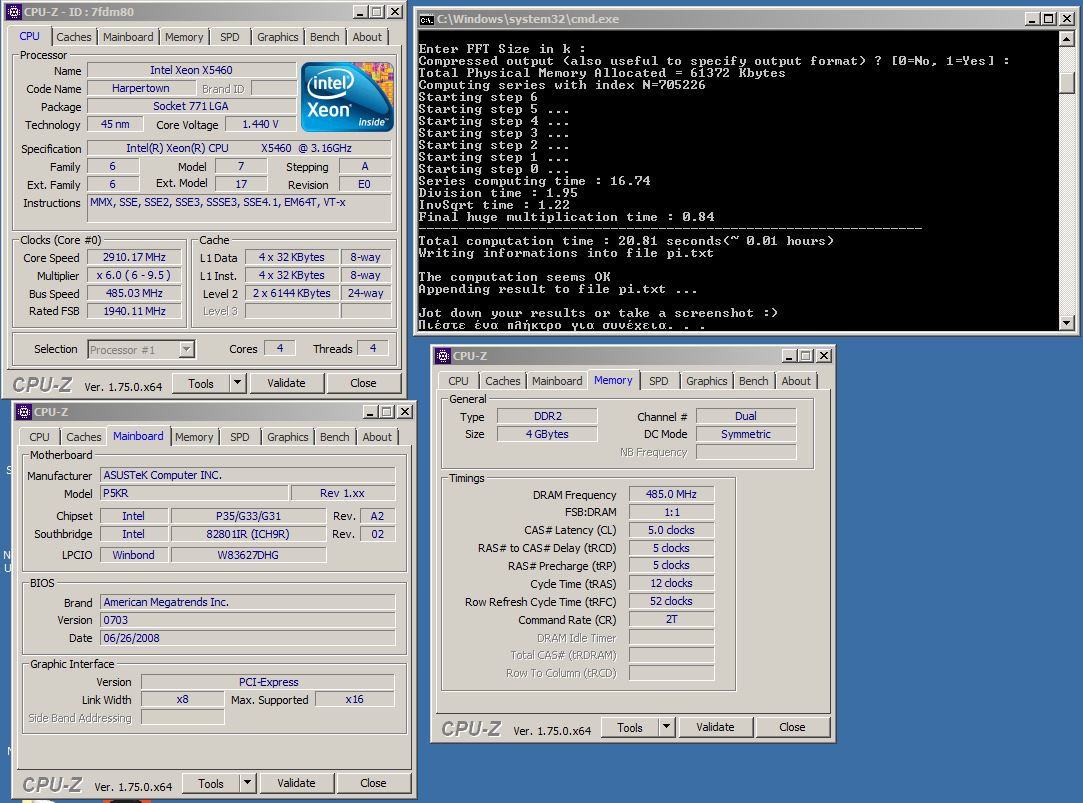The image size is (1083, 803).
Task: Click Validate button in the Mainboard window
Action: point(296,784)
